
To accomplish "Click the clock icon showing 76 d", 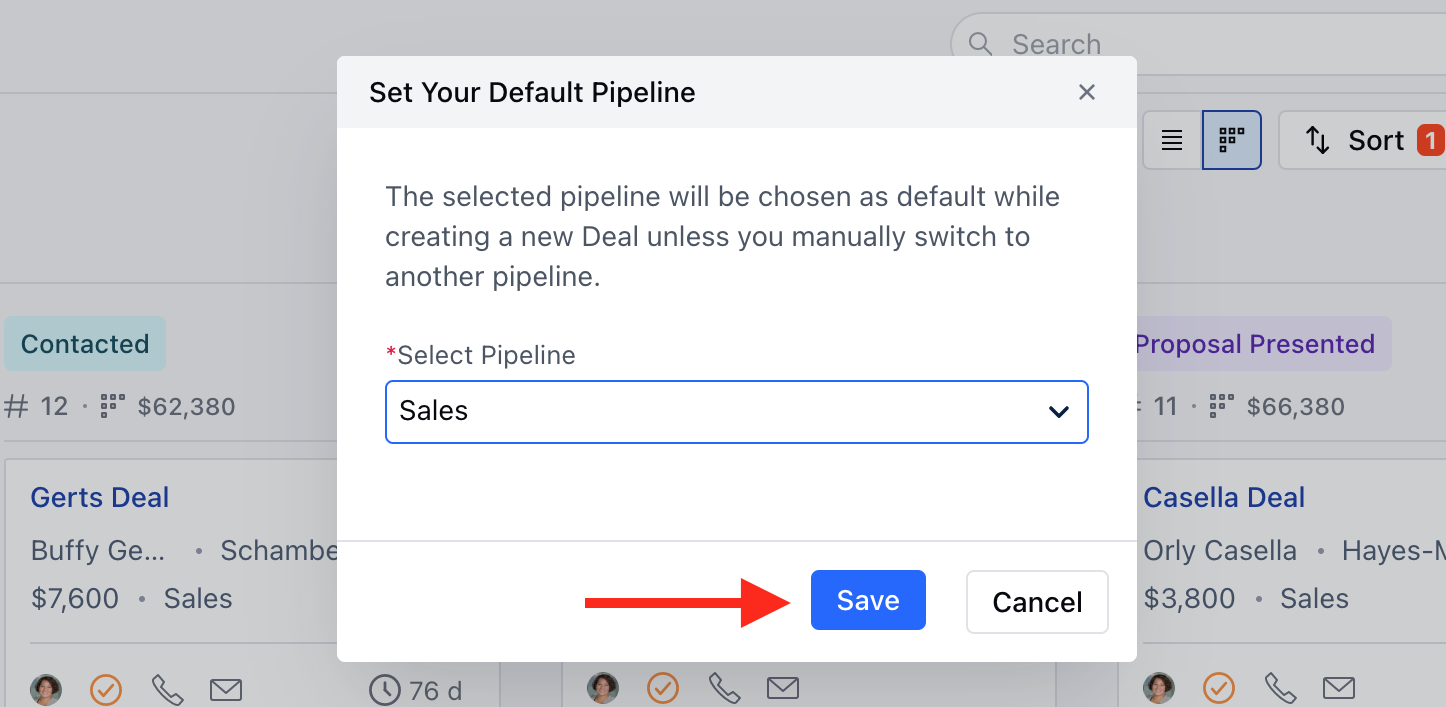I will click(385, 689).
